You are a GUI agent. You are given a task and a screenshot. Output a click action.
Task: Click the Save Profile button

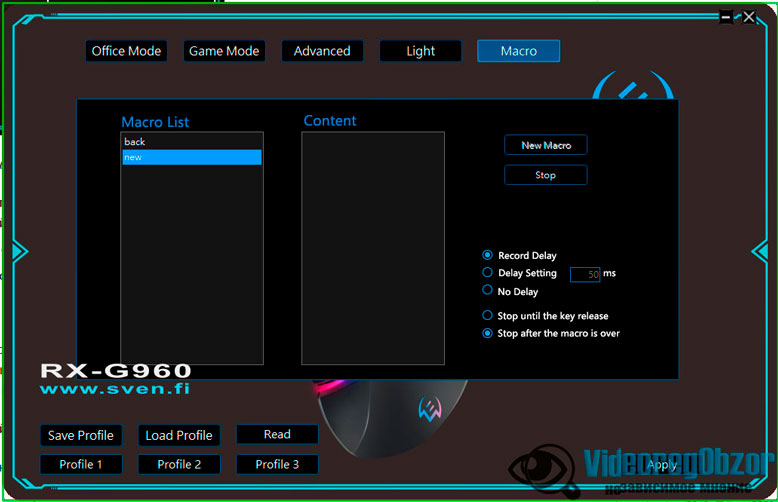[x=81, y=436]
